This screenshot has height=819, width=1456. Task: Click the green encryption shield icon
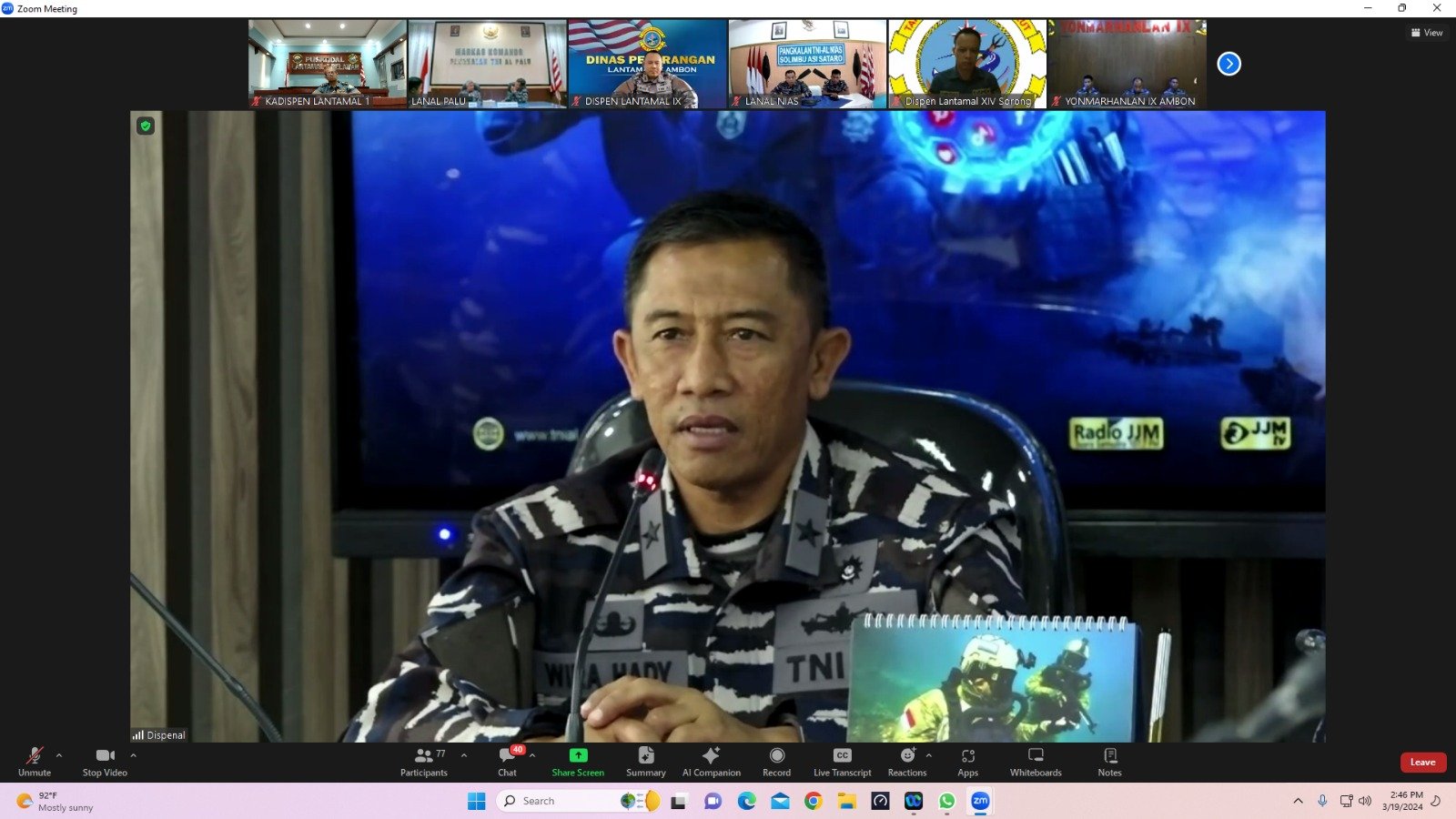pyautogui.click(x=146, y=126)
